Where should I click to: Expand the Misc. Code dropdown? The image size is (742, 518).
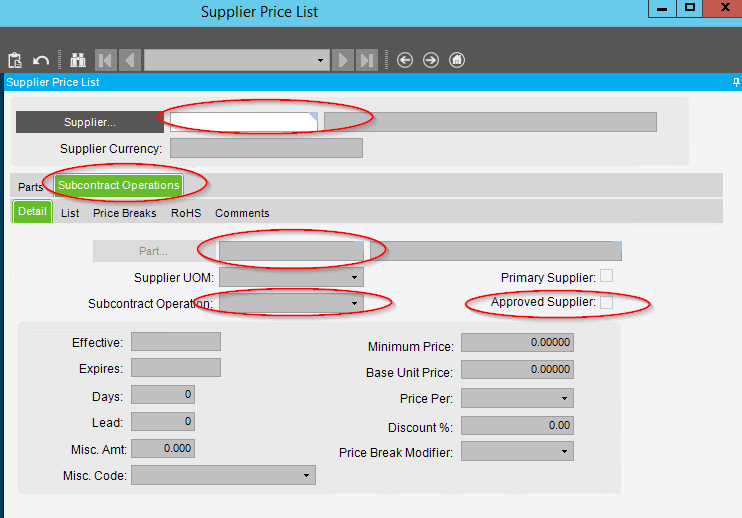tap(306, 475)
